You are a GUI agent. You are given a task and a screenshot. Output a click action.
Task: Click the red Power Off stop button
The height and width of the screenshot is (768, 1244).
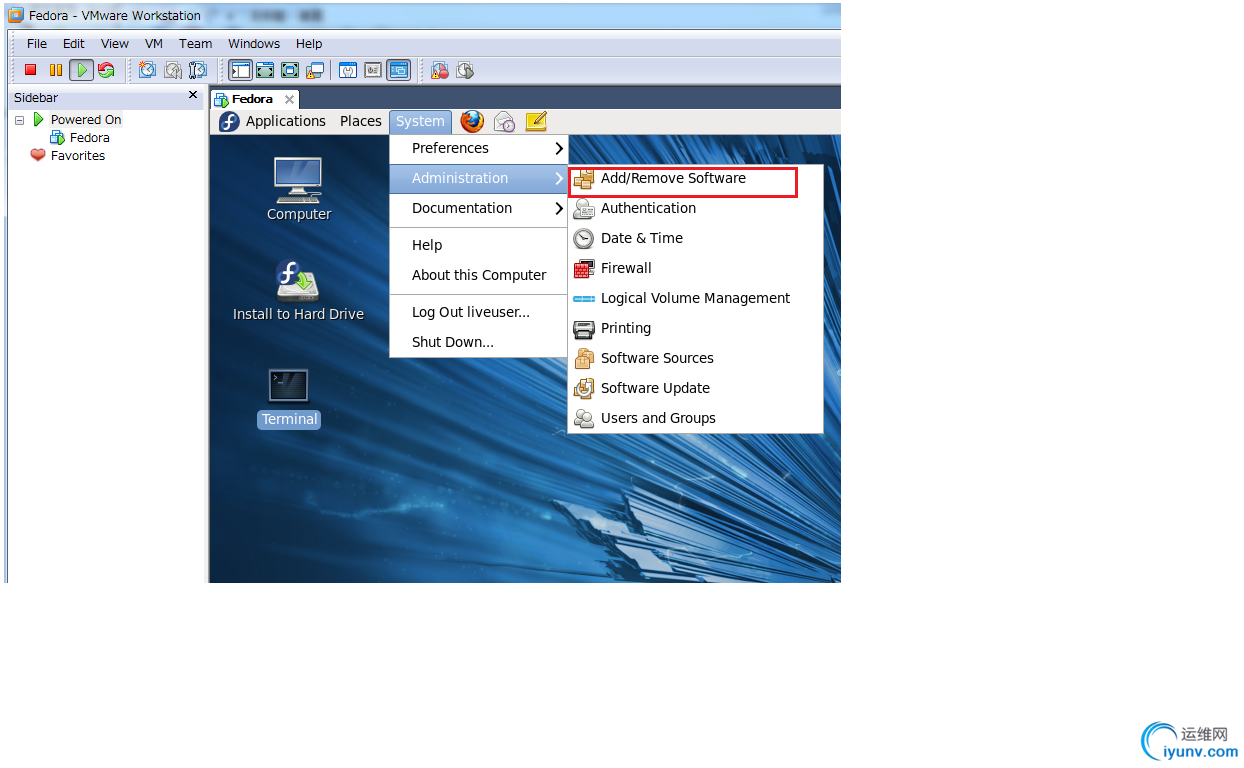(31, 70)
